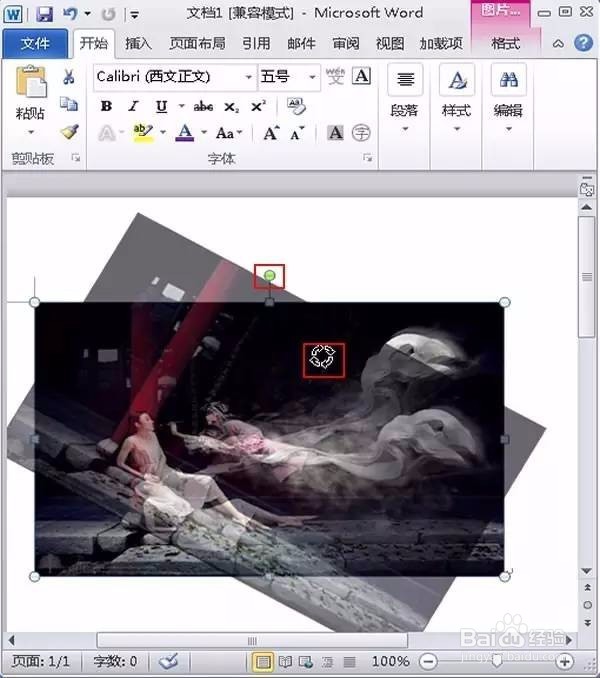Click the zoom slider handle

coord(497,660)
